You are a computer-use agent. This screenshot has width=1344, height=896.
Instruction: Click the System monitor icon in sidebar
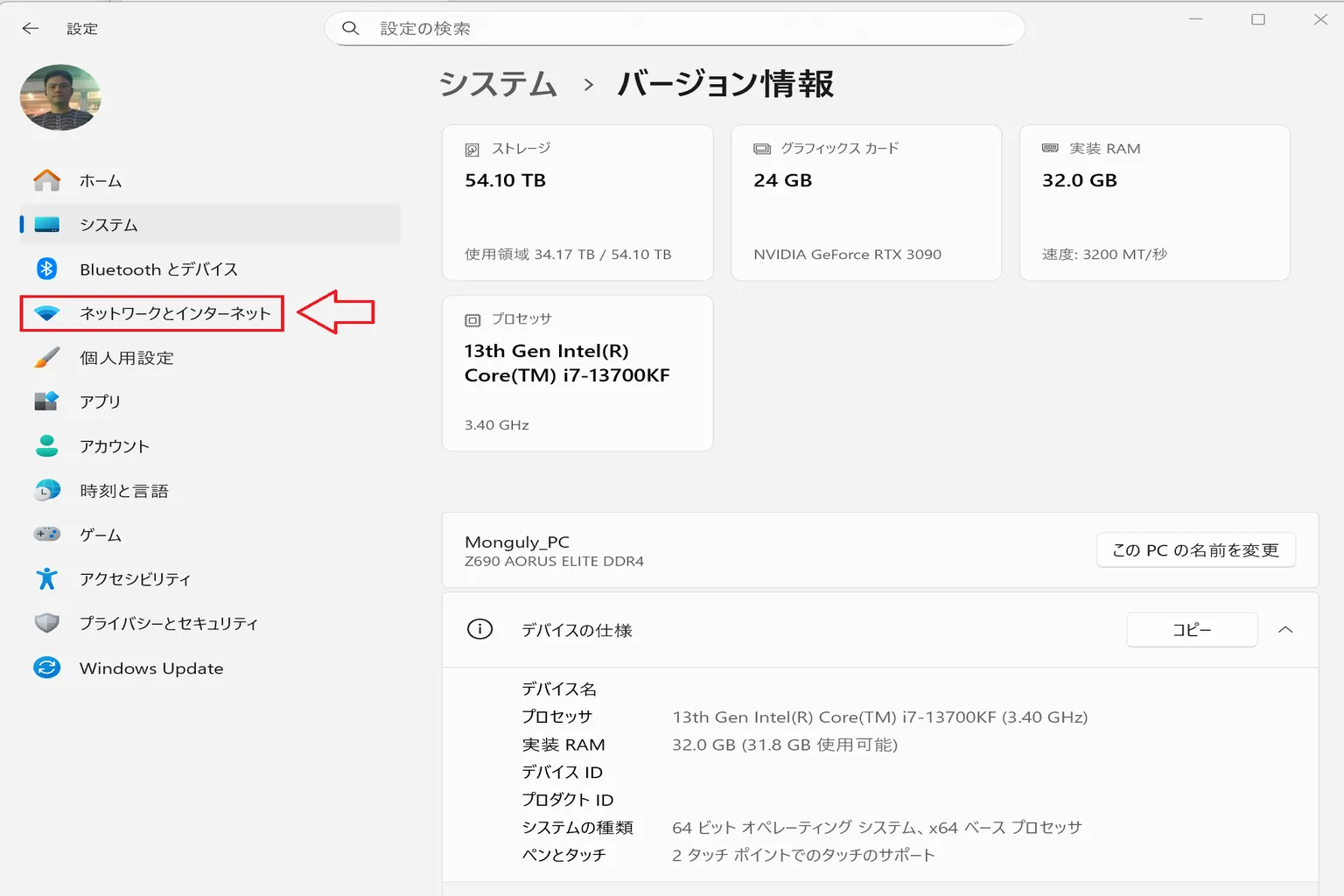[47, 225]
